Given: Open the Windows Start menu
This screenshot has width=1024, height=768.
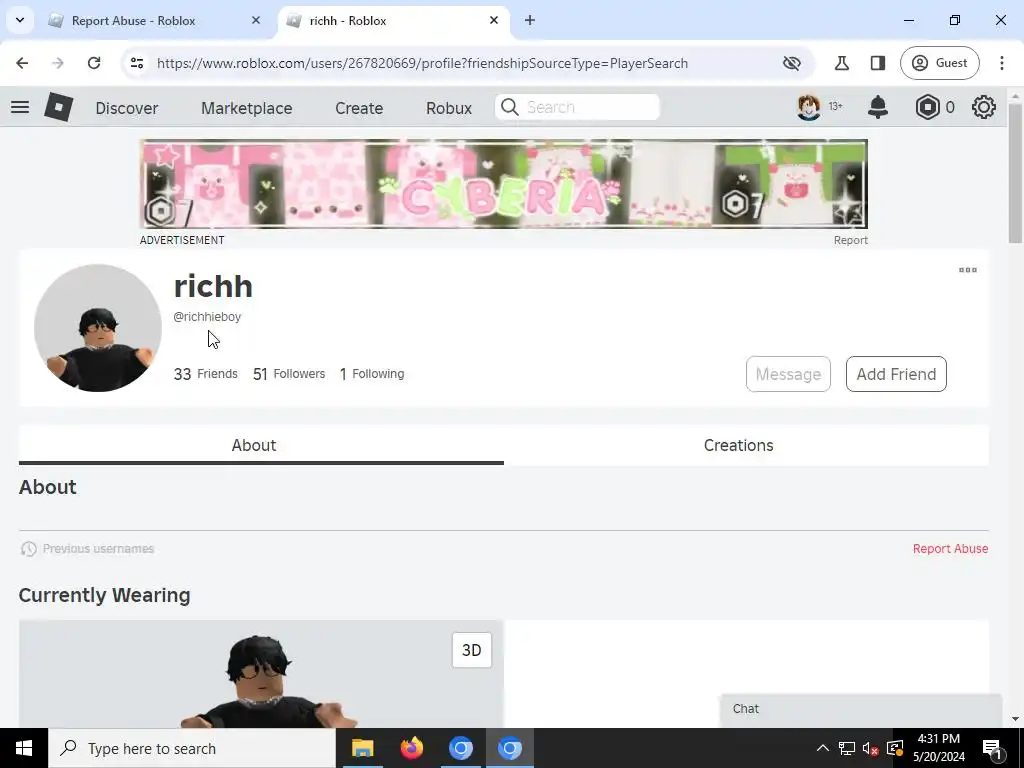Looking at the screenshot, I should 24,748.
